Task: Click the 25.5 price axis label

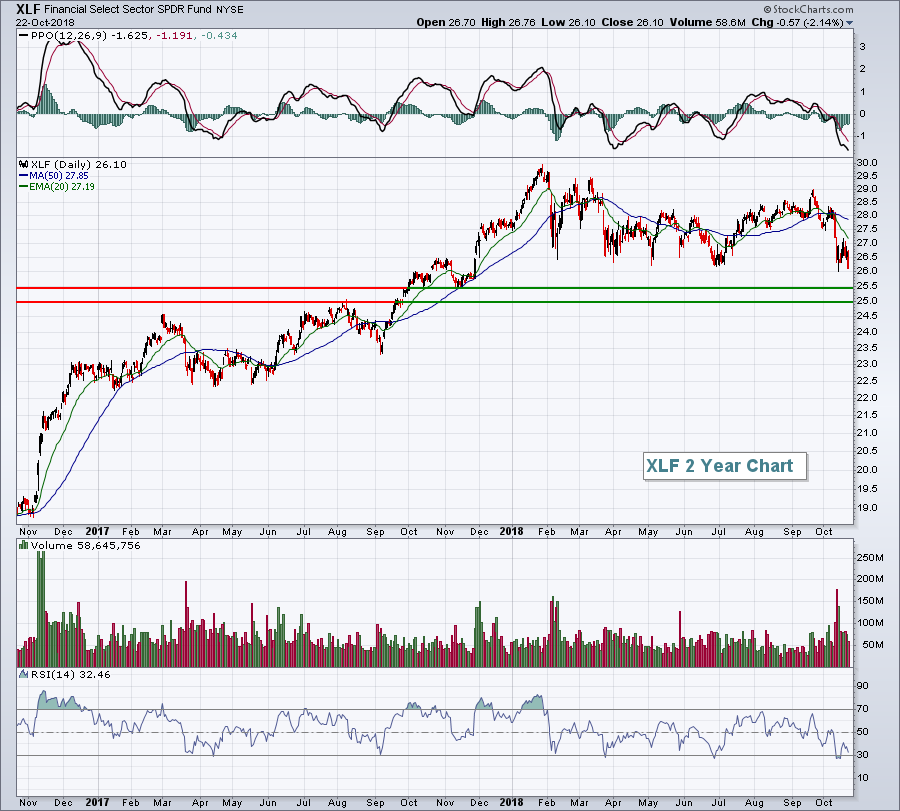Action: [867, 286]
